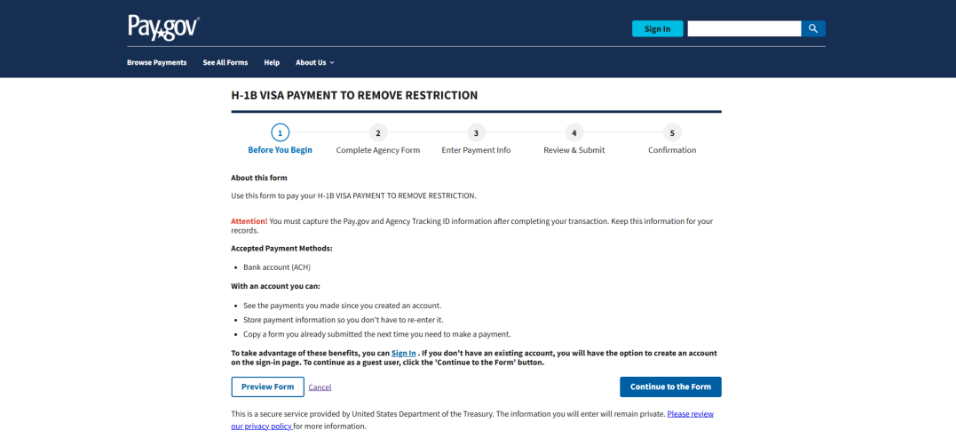Follow the inline Sign In link
The width and height of the screenshot is (956, 445).
(404, 353)
